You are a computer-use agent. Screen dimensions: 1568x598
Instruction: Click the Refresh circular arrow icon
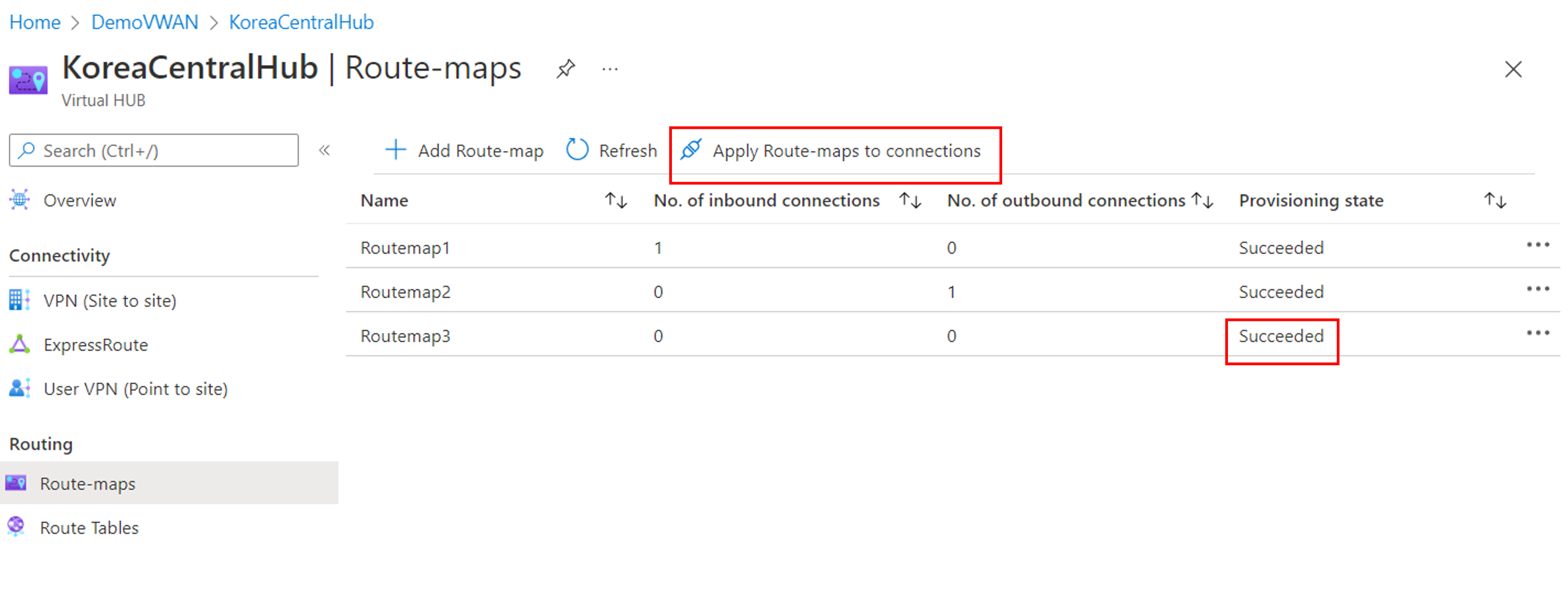577,150
